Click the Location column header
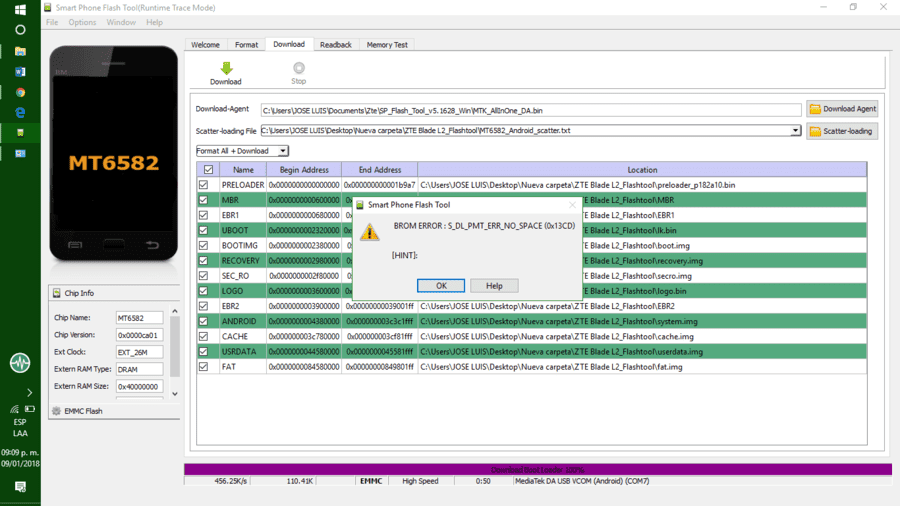Viewport: 900px width, 506px height. (642, 170)
